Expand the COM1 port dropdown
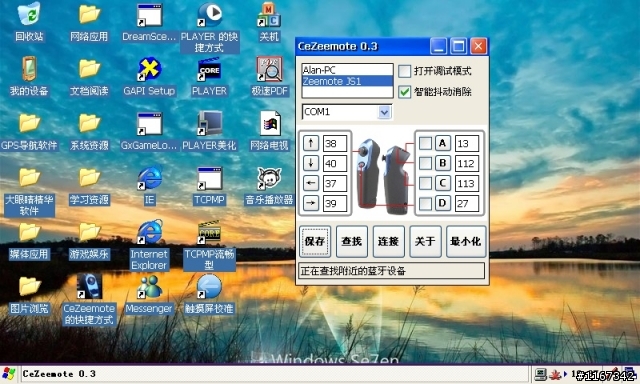 [384, 112]
